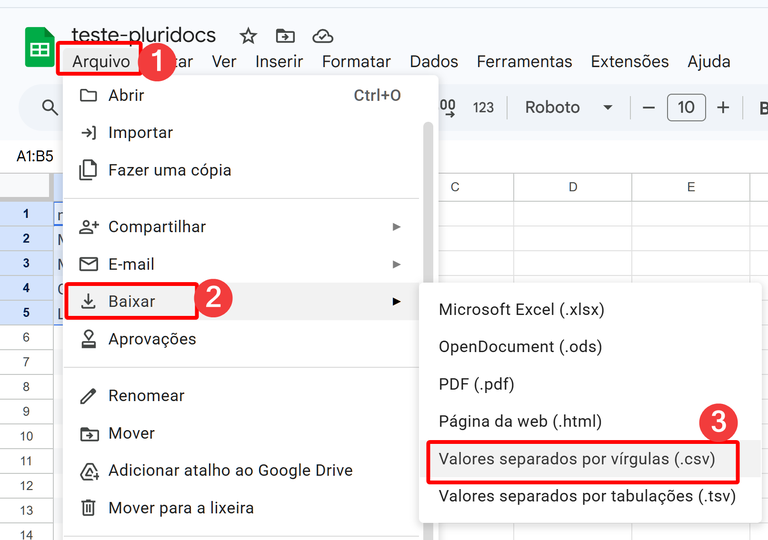Select Mover para a lixeira
Image resolution: width=768 pixels, height=540 pixels.
click(x=242, y=508)
